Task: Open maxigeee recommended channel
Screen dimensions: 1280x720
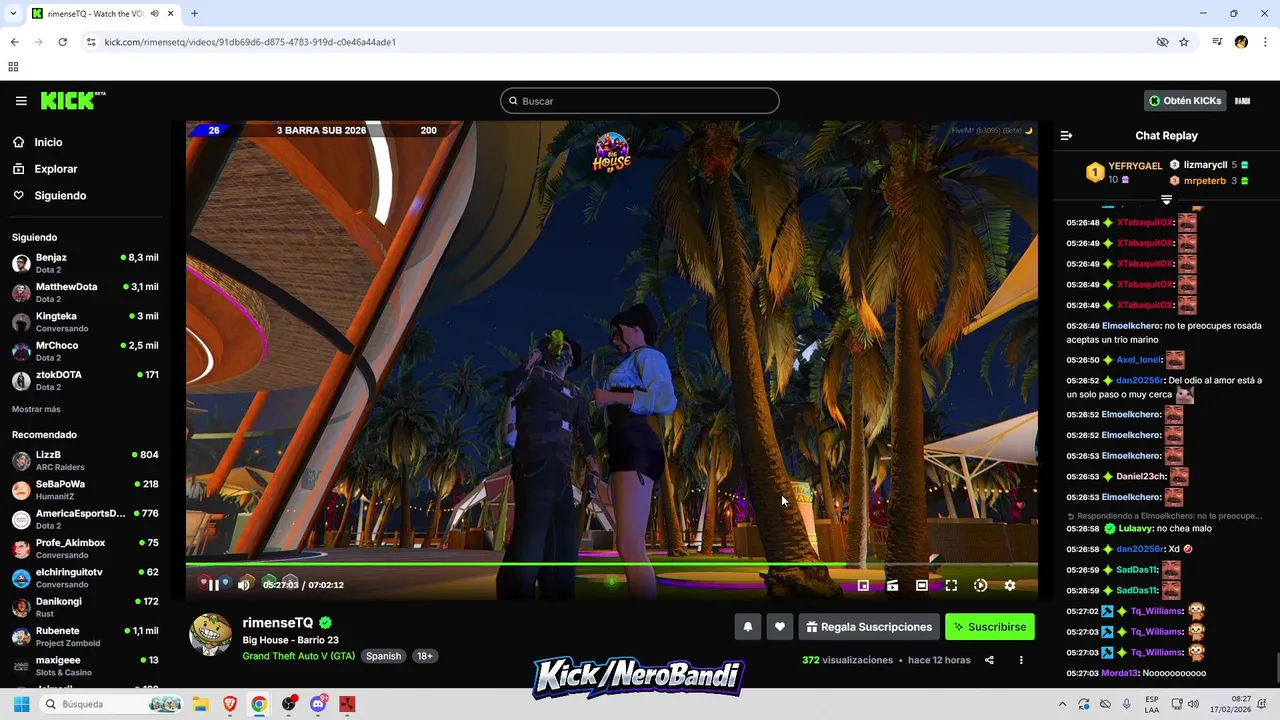Action: pos(84,666)
